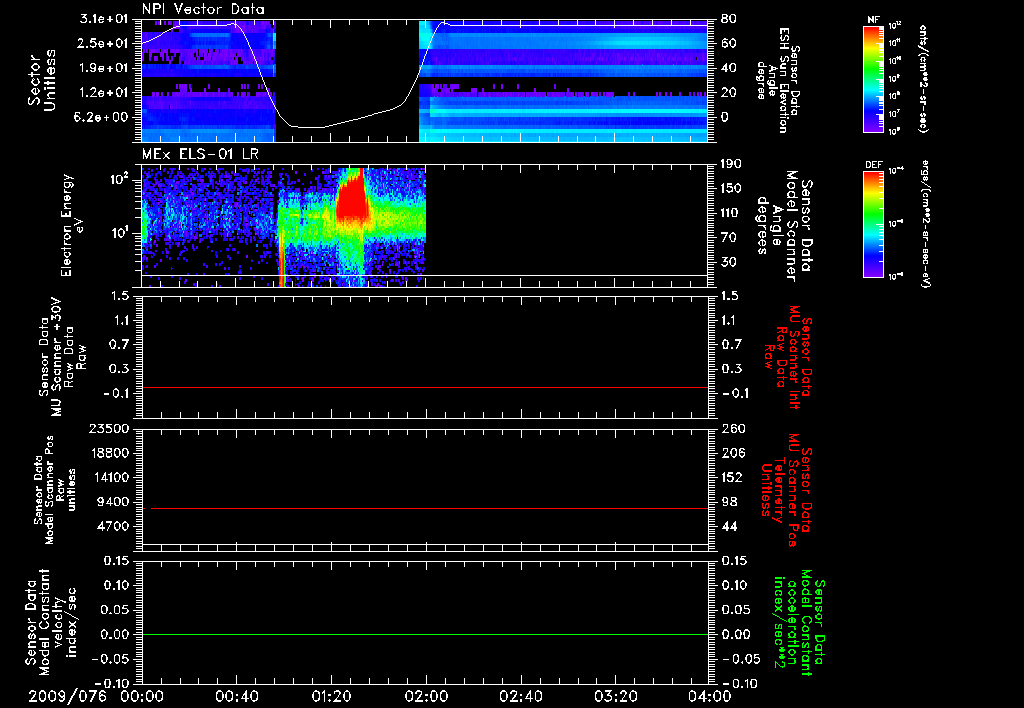1024x708 pixels.
Task: Click the 150 scanner angle tick label
Action: (731, 189)
